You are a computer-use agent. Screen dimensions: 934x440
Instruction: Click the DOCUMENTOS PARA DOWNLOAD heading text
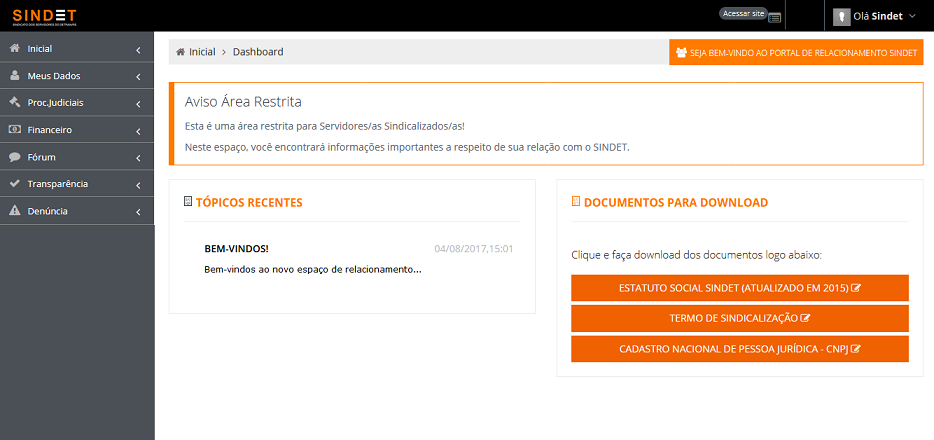point(676,202)
